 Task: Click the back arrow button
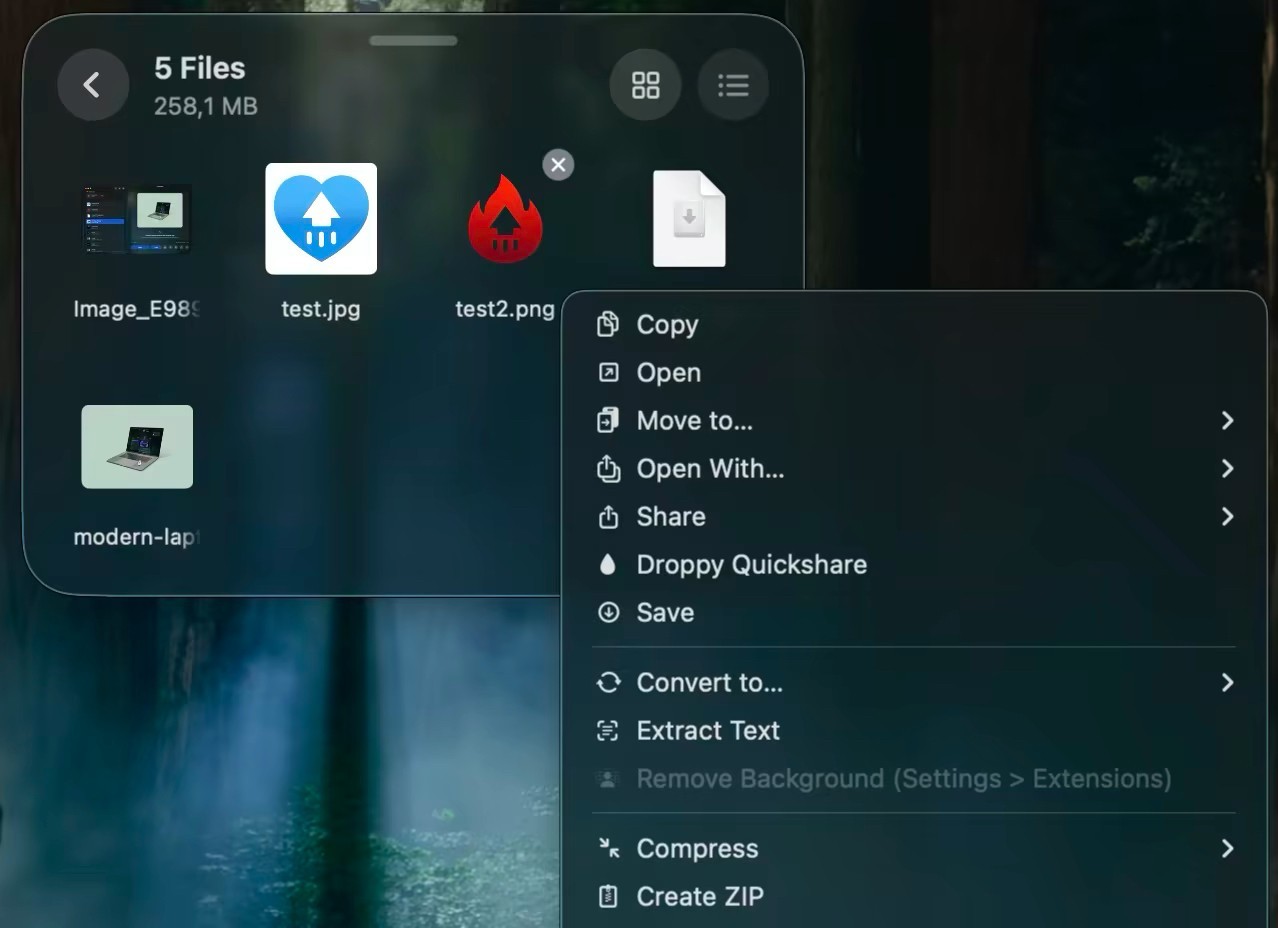[92, 85]
